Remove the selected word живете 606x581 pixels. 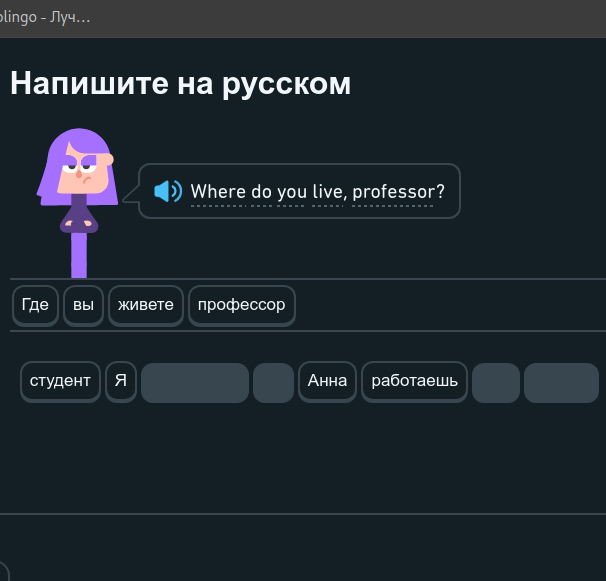(x=146, y=305)
